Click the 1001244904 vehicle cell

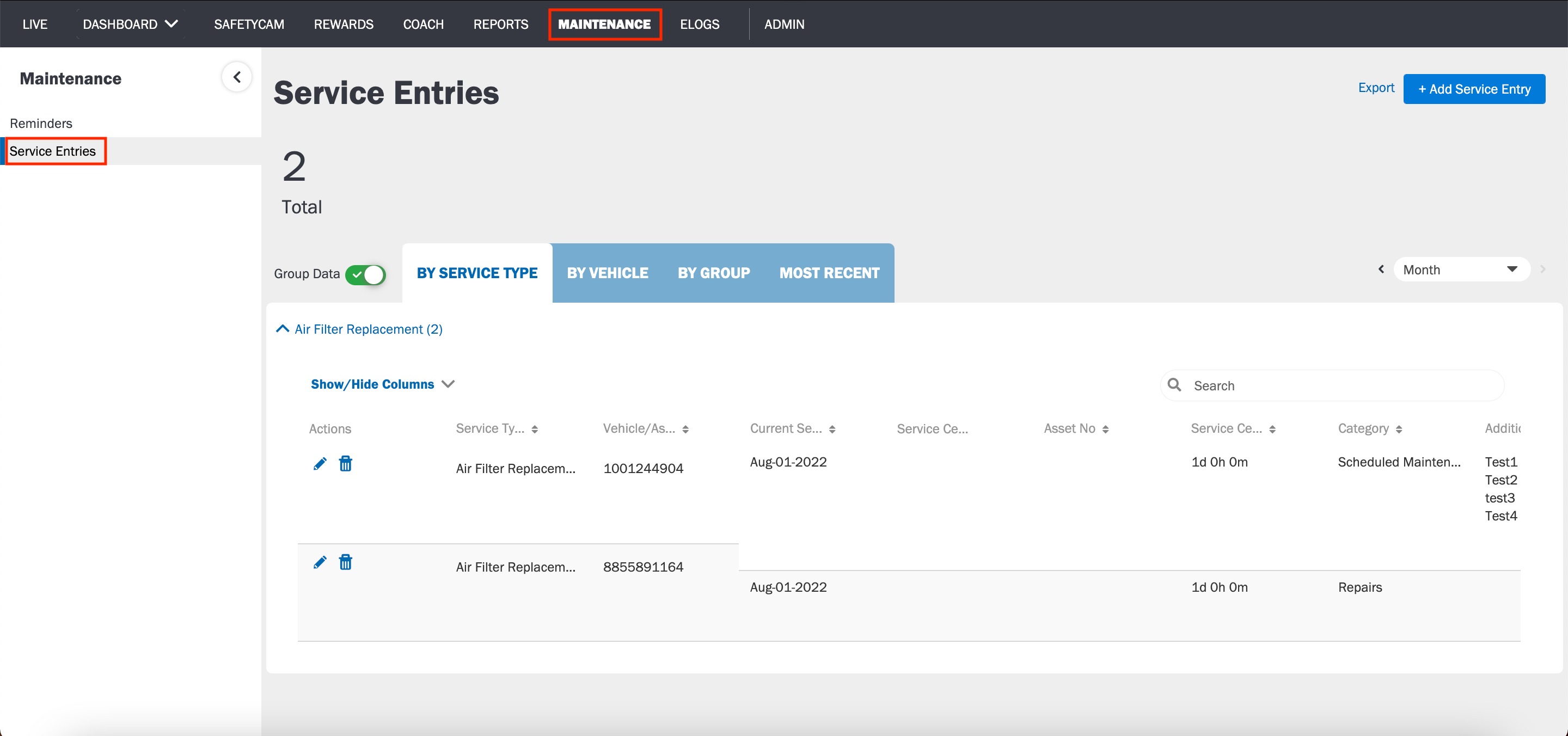pos(643,468)
